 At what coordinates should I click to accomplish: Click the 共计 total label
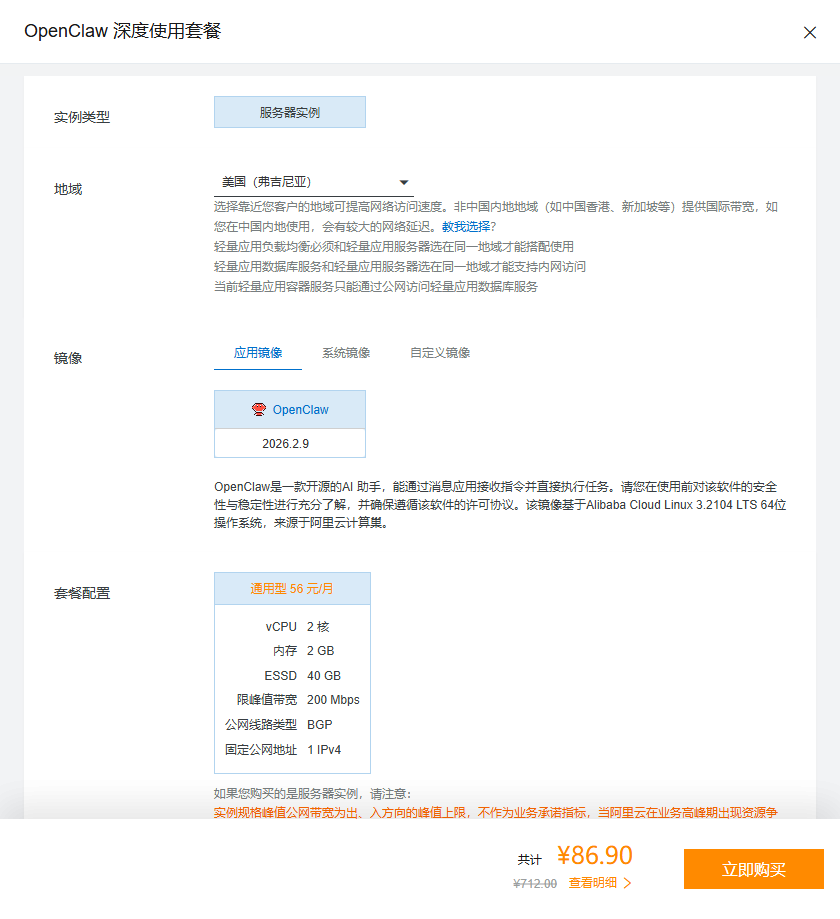pyautogui.click(x=529, y=860)
